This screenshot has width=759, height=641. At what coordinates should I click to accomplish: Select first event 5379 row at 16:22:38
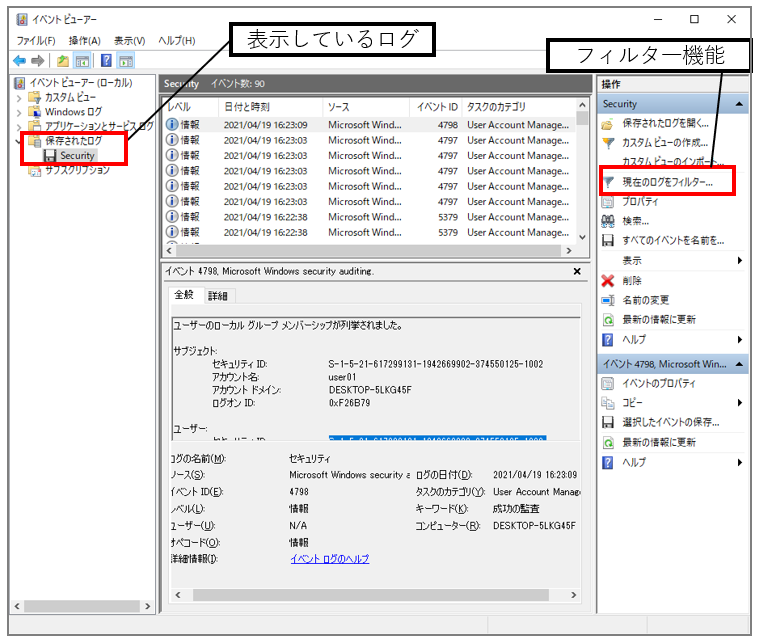(370, 217)
